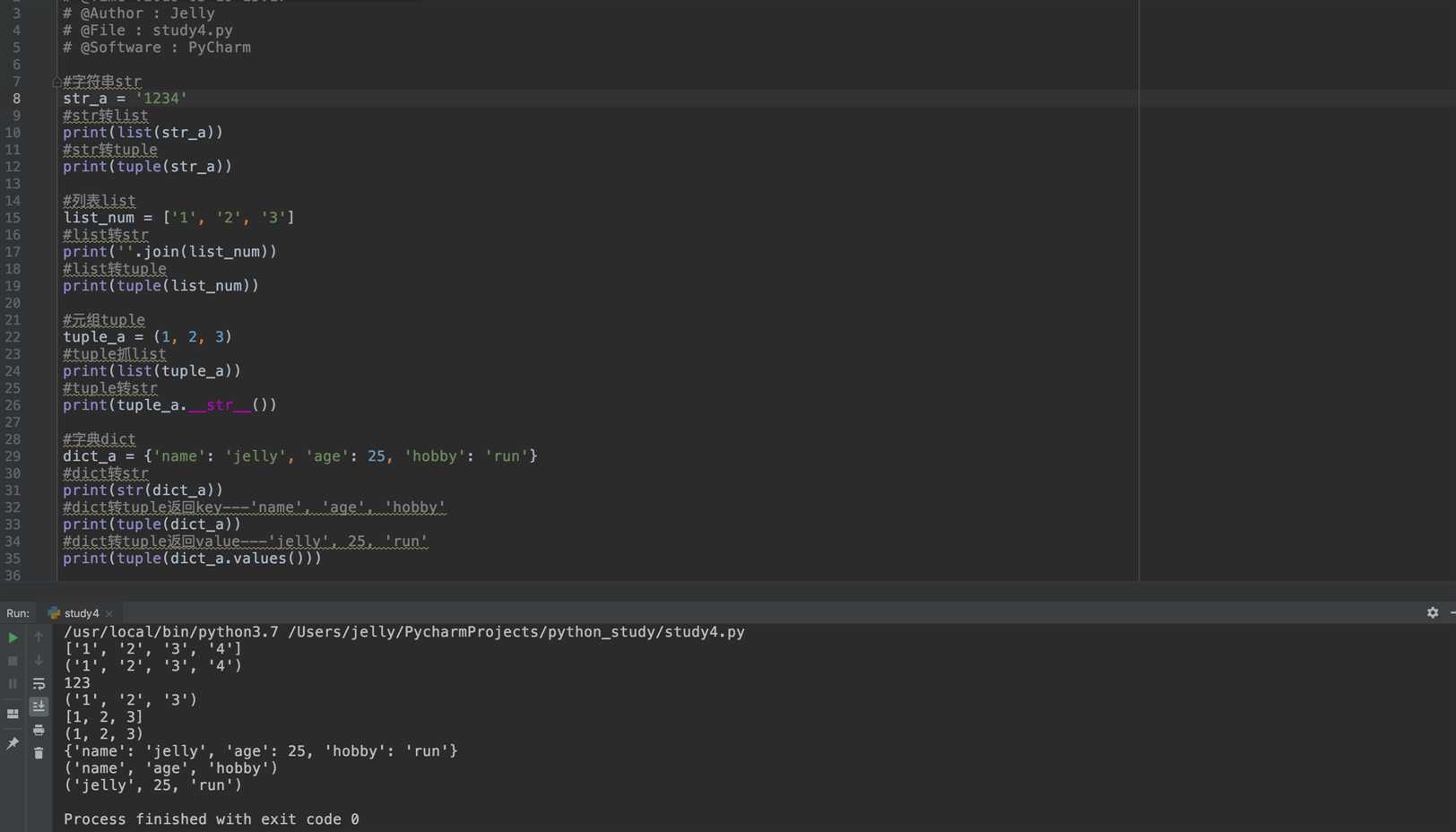Click console output ('name', 'age', 'hobby')

click(x=170, y=768)
